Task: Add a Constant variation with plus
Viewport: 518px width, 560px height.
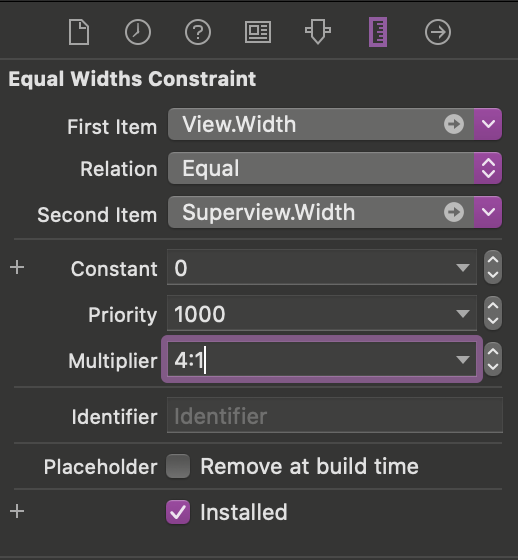Action: (x=17, y=268)
